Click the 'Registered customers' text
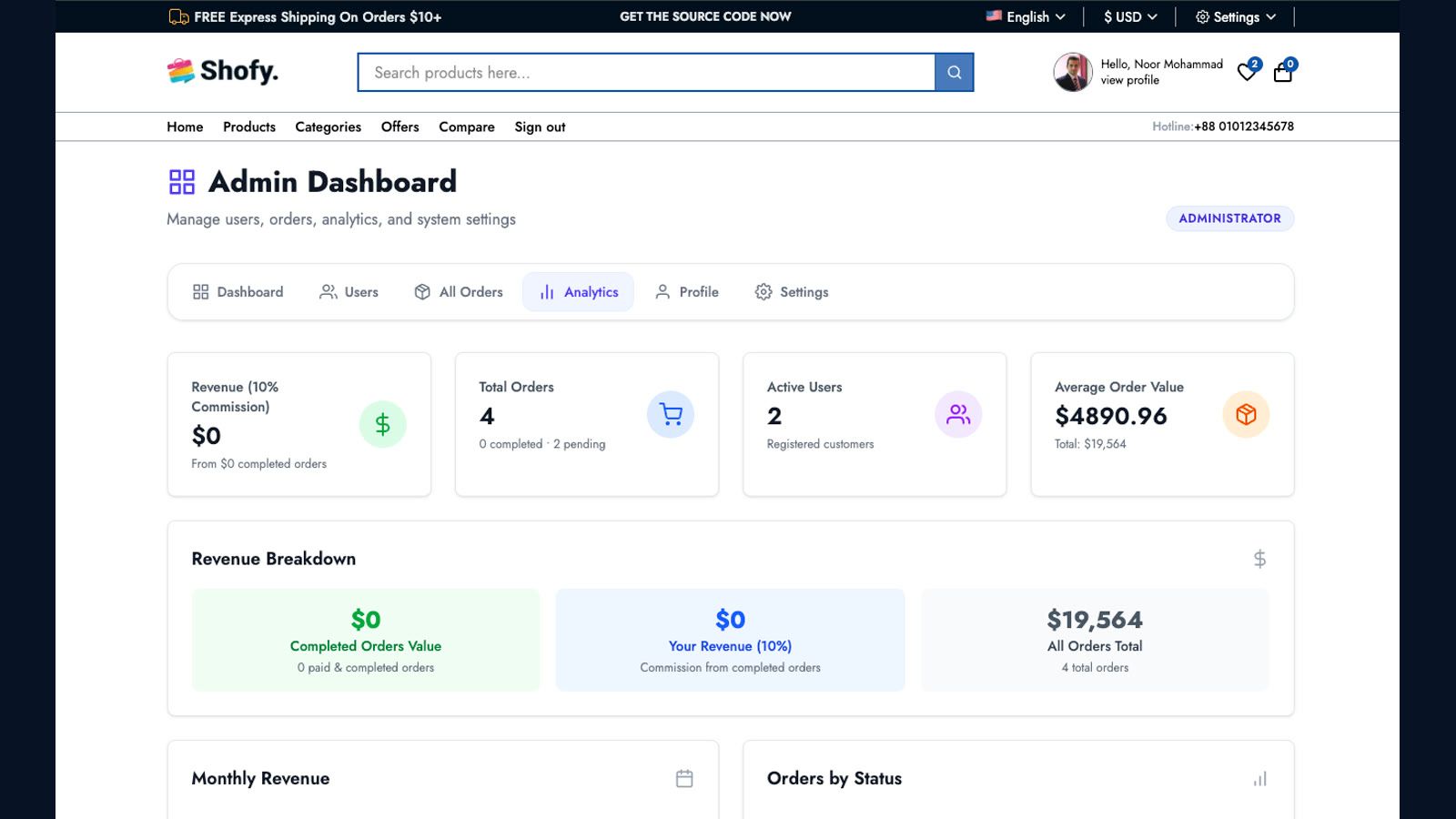 [820, 444]
